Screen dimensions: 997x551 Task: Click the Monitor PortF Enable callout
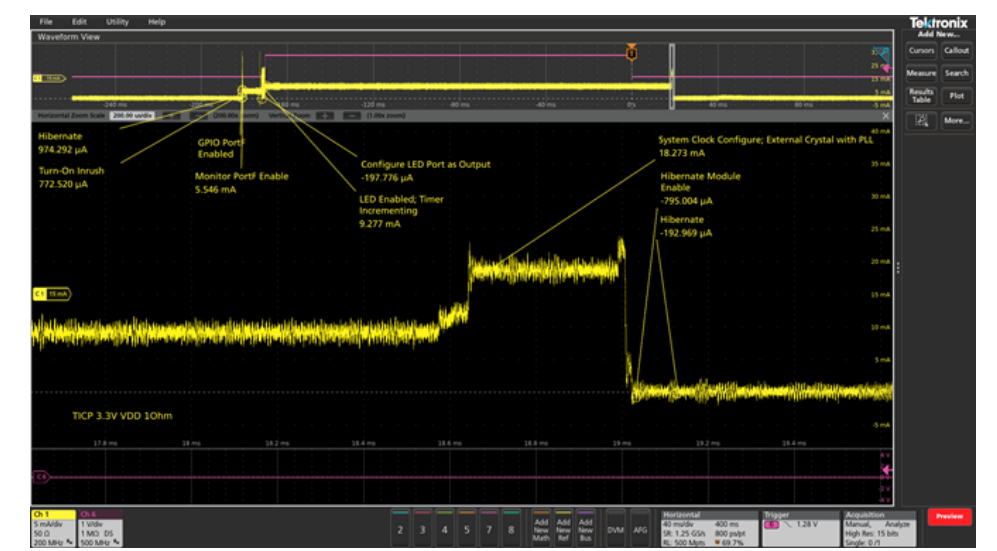pos(242,183)
